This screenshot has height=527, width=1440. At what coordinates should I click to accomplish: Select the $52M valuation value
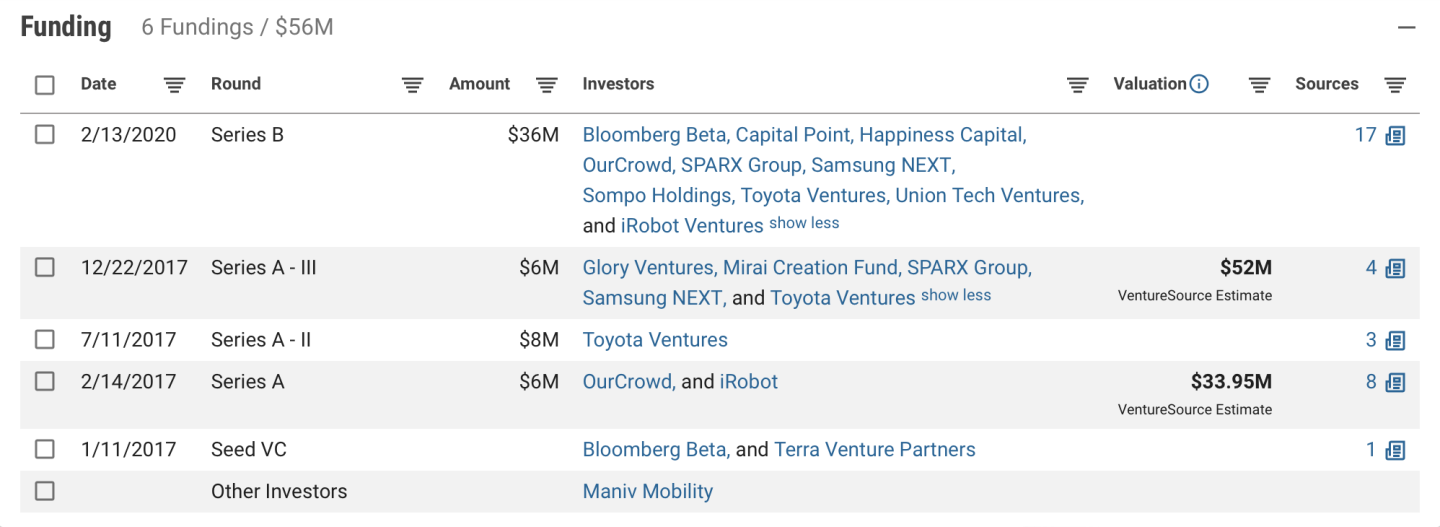(1246, 268)
